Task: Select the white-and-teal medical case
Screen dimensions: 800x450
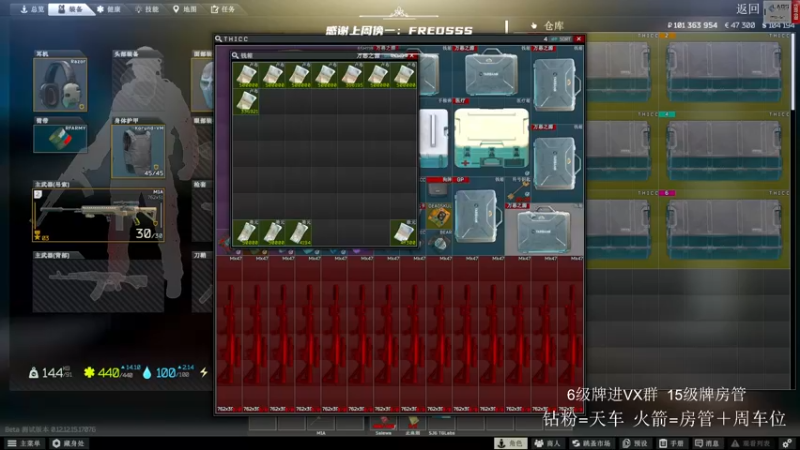Action: (x=491, y=138)
